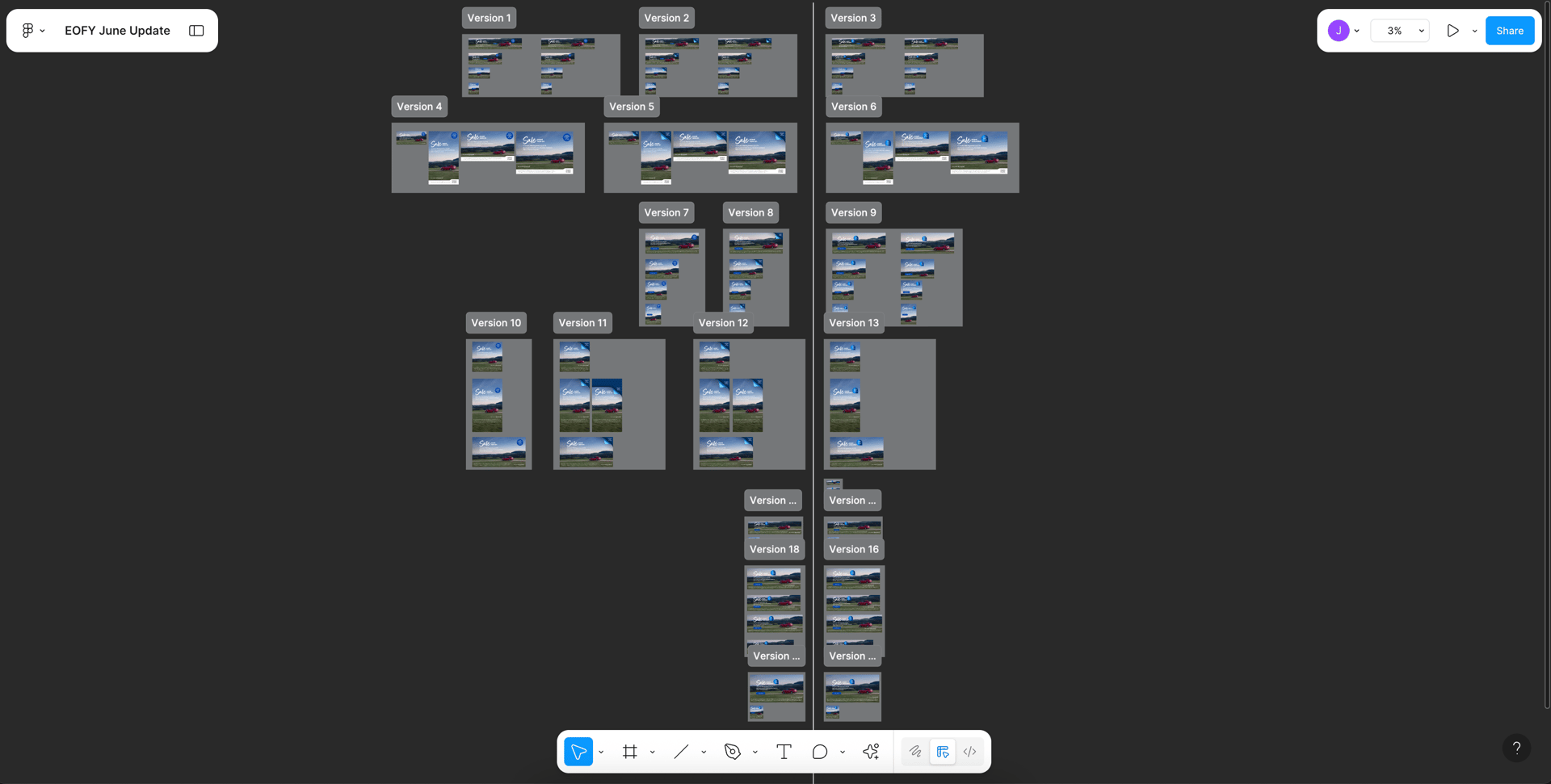Open the Help question mark button
Screen dimensions: 1551x784
click(1516, 748)
